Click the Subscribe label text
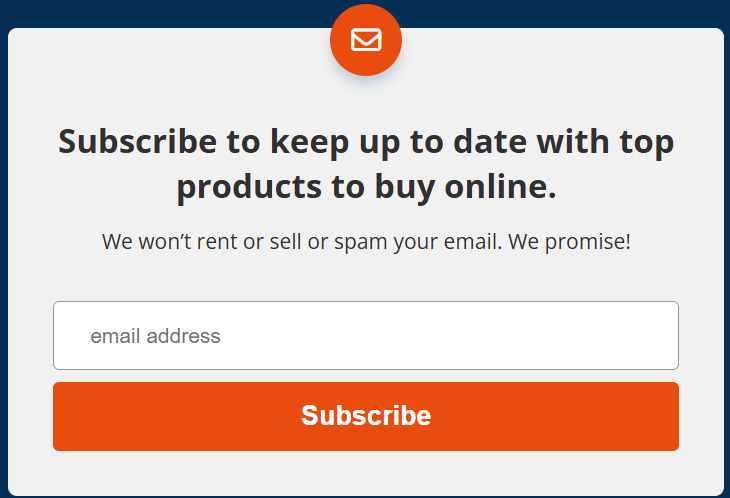 (366, 416)
